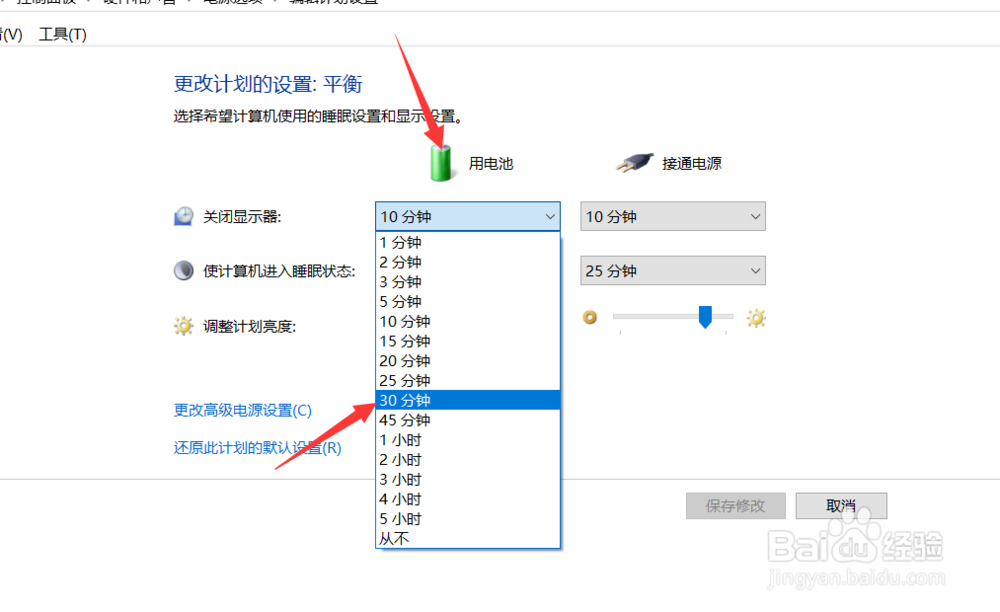This screenshot has width=1000, height=612.
Task: Click 电源选项 in the breadcrumb path
Action: (x=235, y=2)
